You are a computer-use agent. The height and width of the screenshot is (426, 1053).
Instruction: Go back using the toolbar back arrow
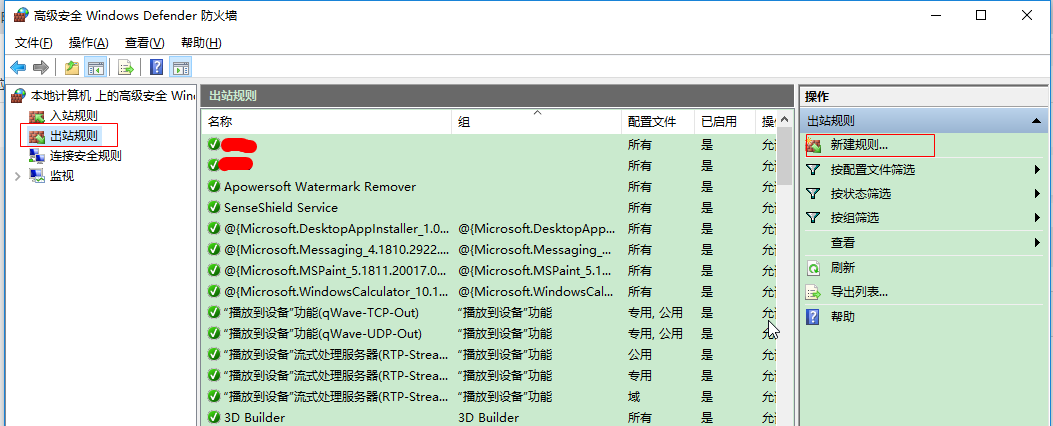[18, 67]
